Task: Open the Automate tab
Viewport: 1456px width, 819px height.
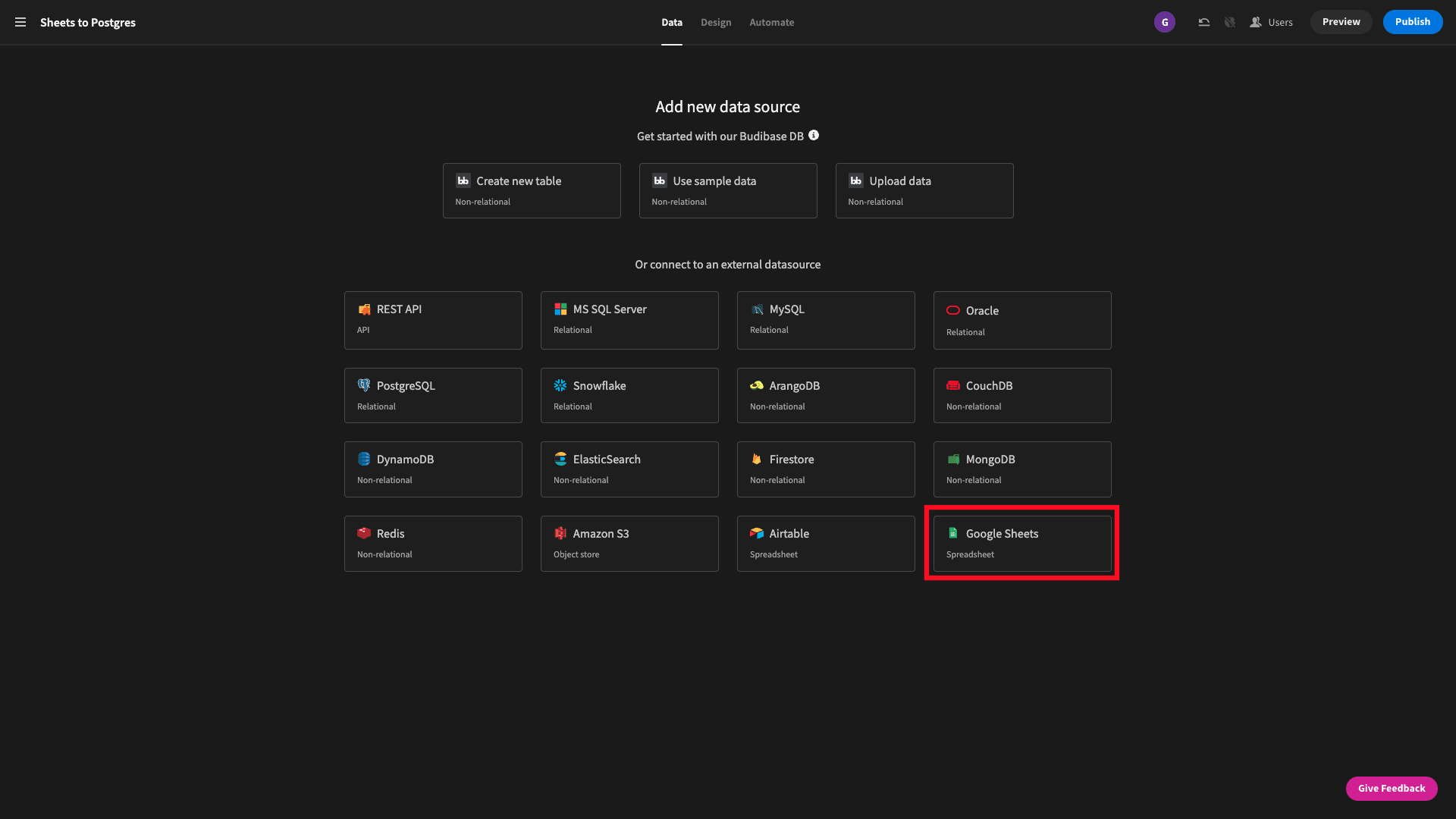Action: click(x=771, y=23)
